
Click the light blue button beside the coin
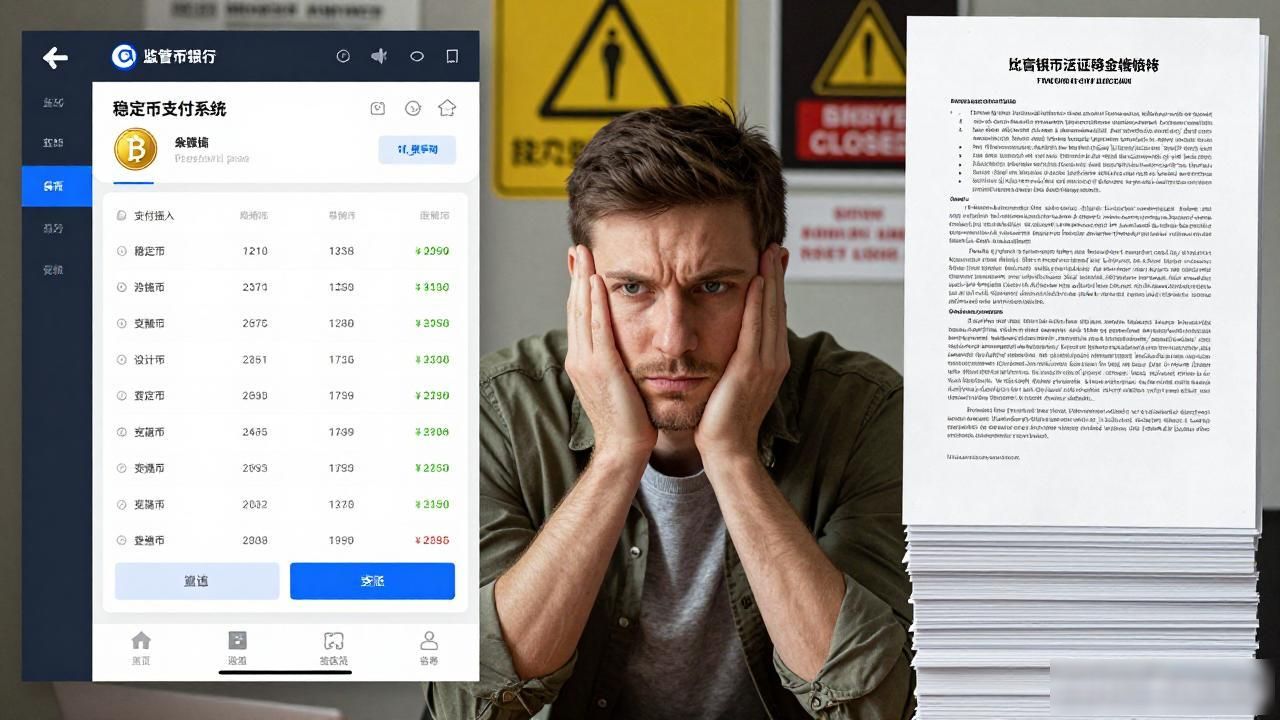417,150
